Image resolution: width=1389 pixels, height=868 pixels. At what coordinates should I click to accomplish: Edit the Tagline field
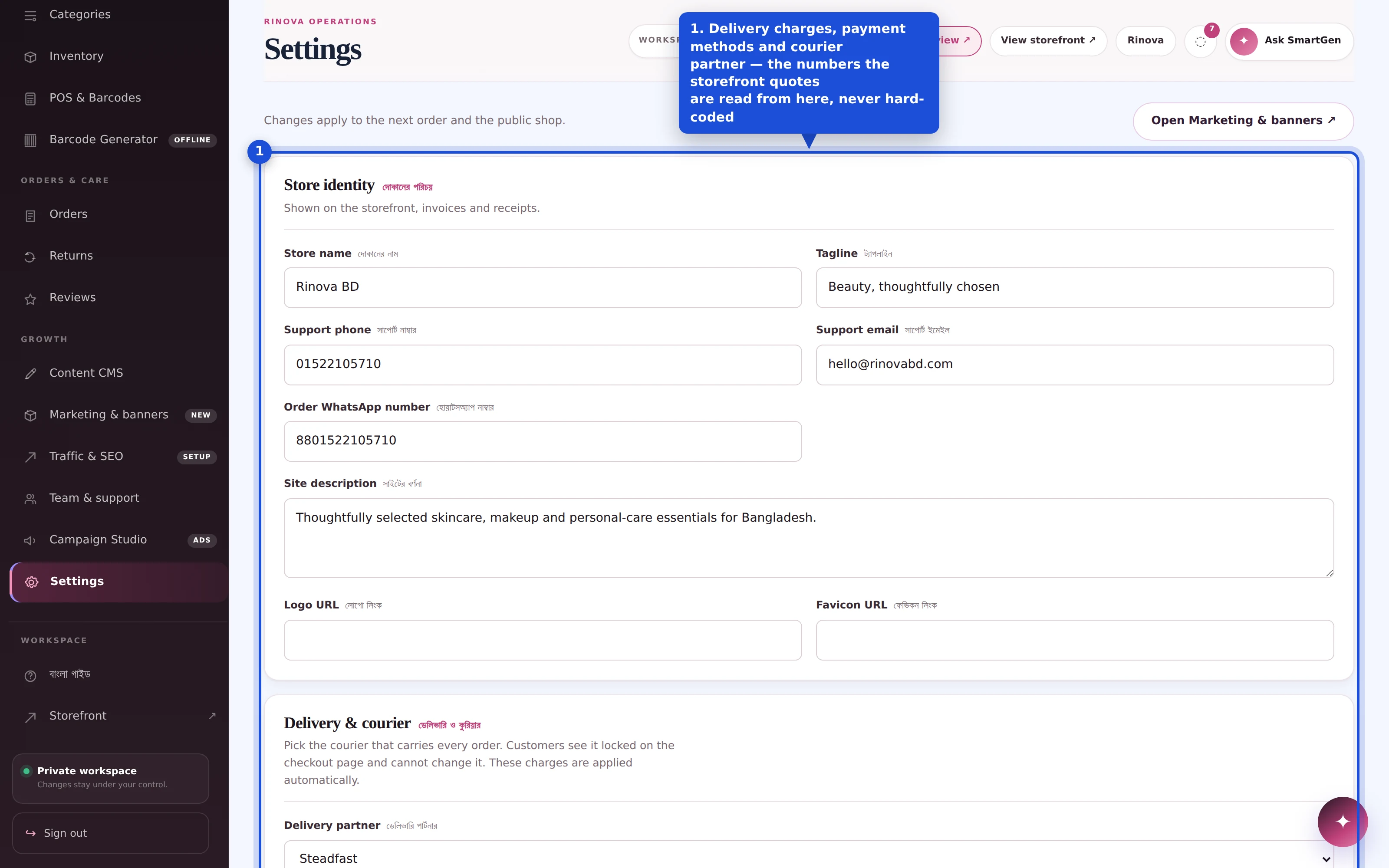pos(1074,287)
